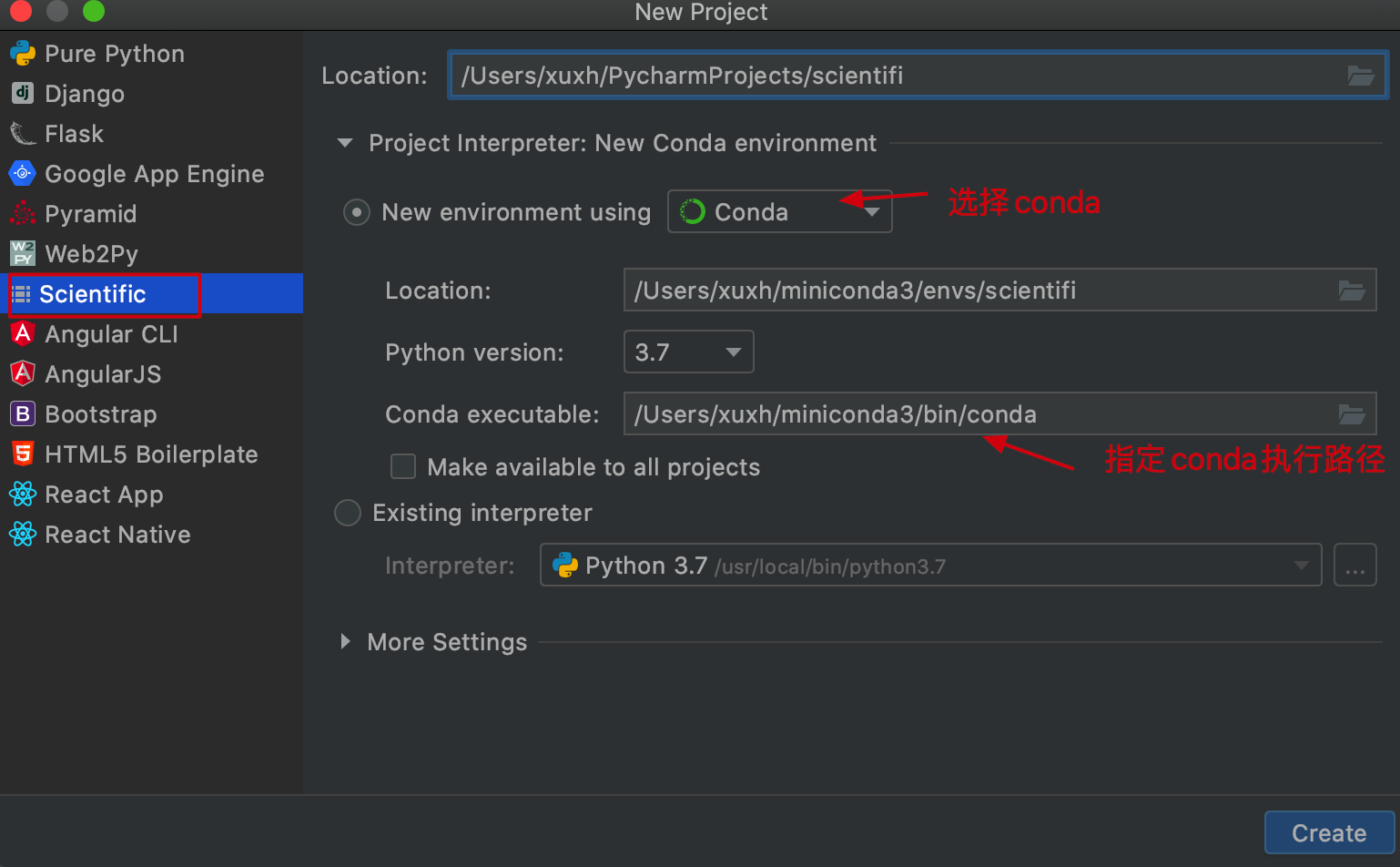Click the Flask project icon
This screenshot has width=1400, height=867.
click(x=23, y=134)
